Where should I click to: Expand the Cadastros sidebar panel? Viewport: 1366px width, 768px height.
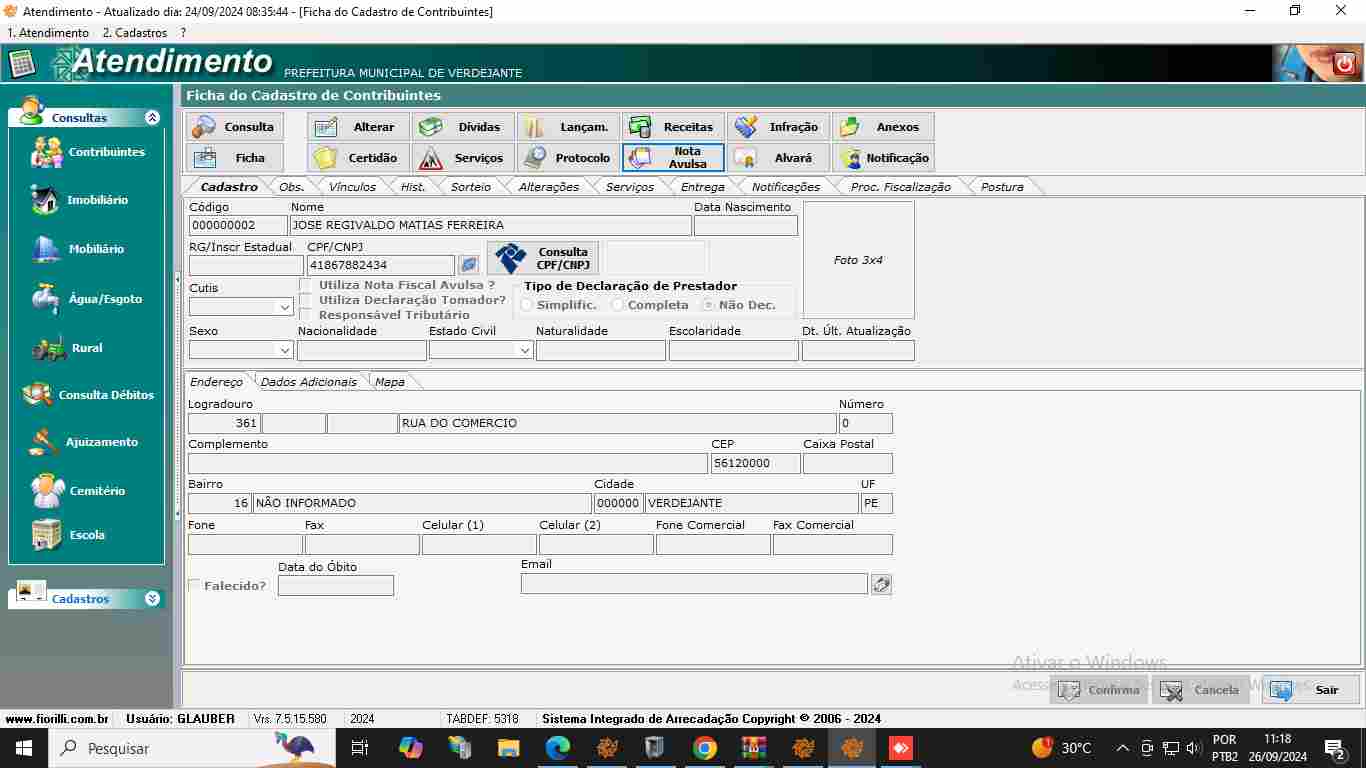[152, 599]
